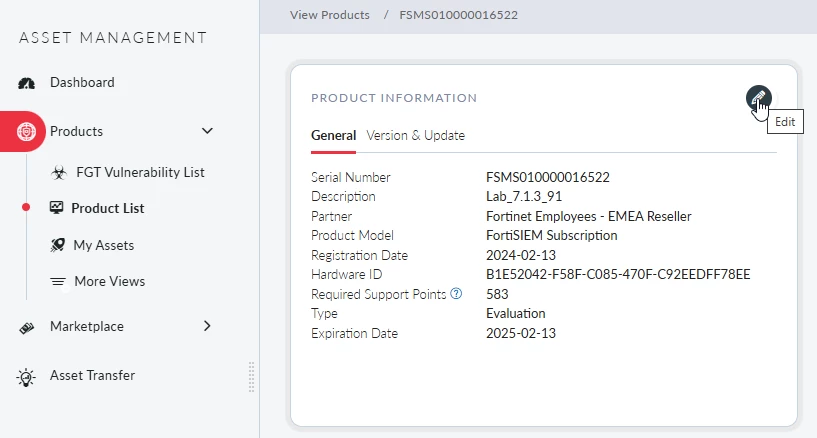Click the red Products globe icon
The height and width of the screenshot is (438, 817).
(26, 131)
